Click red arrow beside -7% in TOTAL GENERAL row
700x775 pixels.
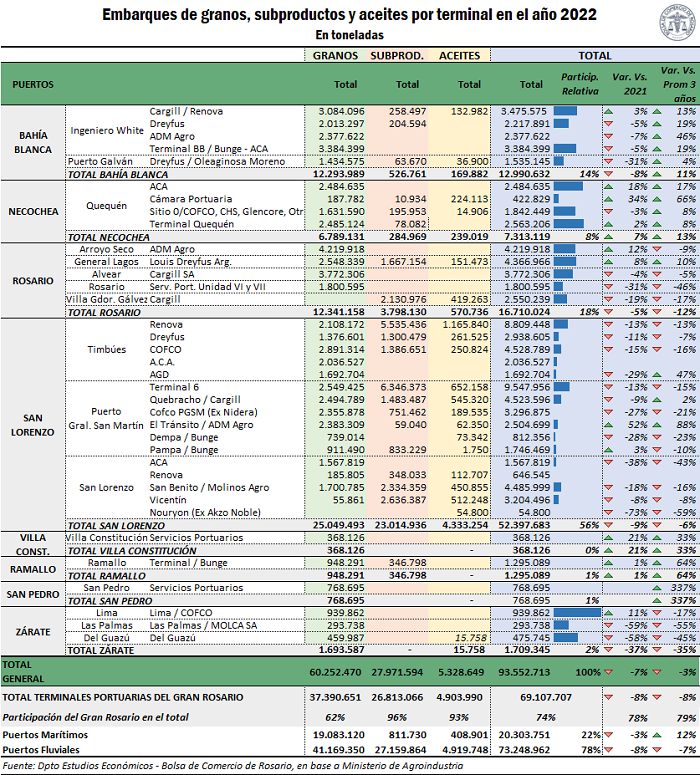(x=609, y=670)
